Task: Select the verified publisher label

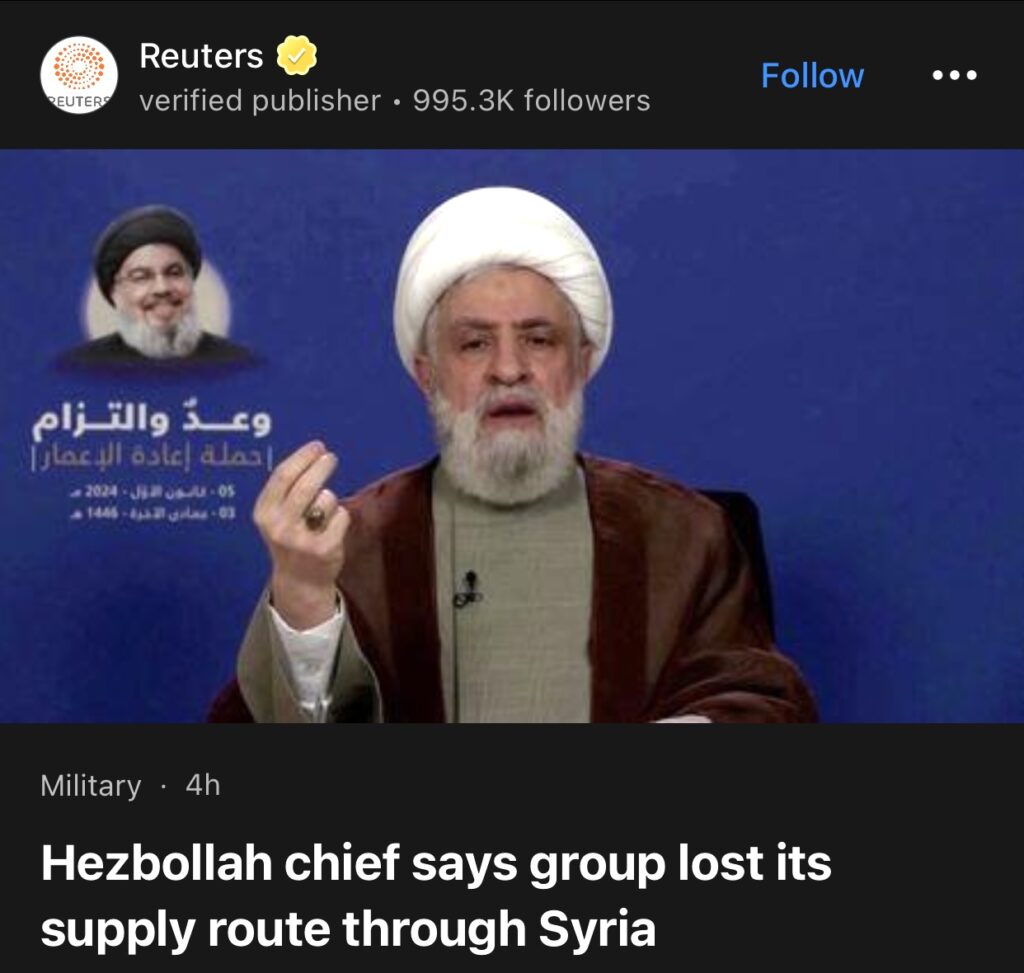Action: click(x=260, y=101)
